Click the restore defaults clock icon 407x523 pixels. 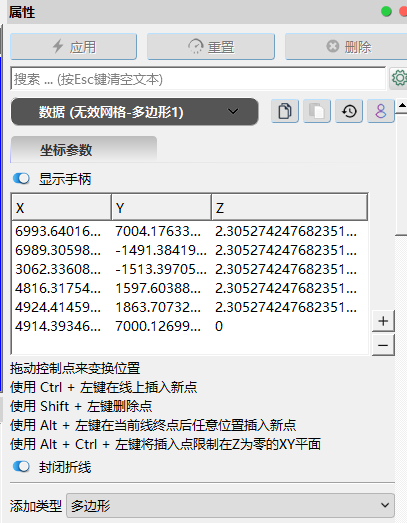[x=349, y=111]
